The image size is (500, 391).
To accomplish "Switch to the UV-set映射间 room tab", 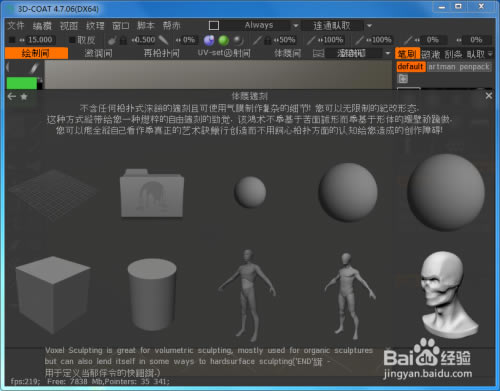I will [224, 53].
